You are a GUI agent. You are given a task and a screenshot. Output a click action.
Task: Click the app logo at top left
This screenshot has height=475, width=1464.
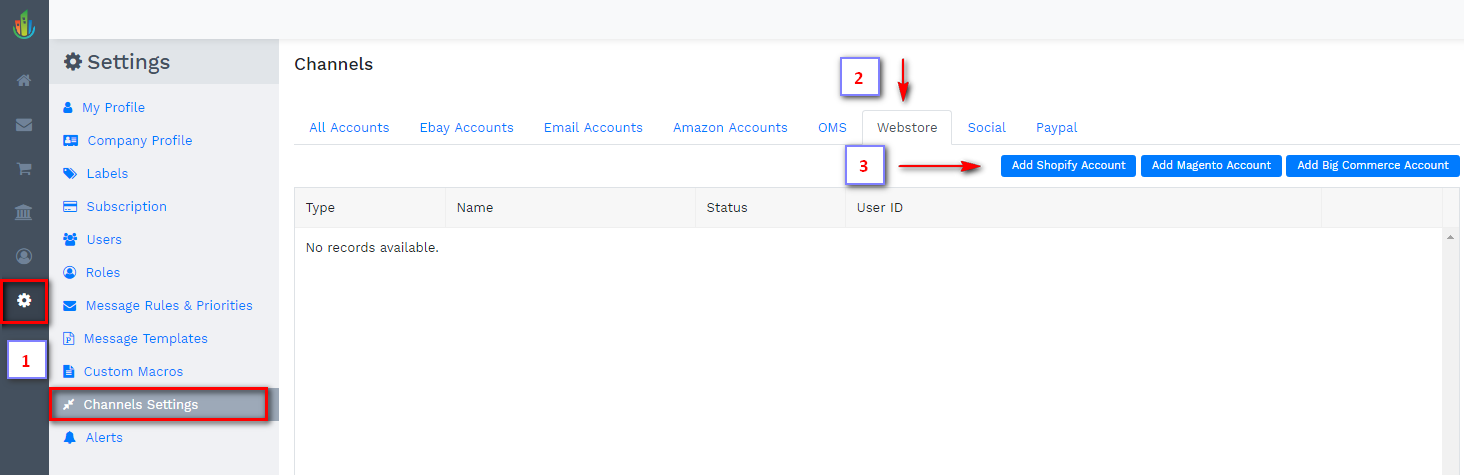click(24, 24)
